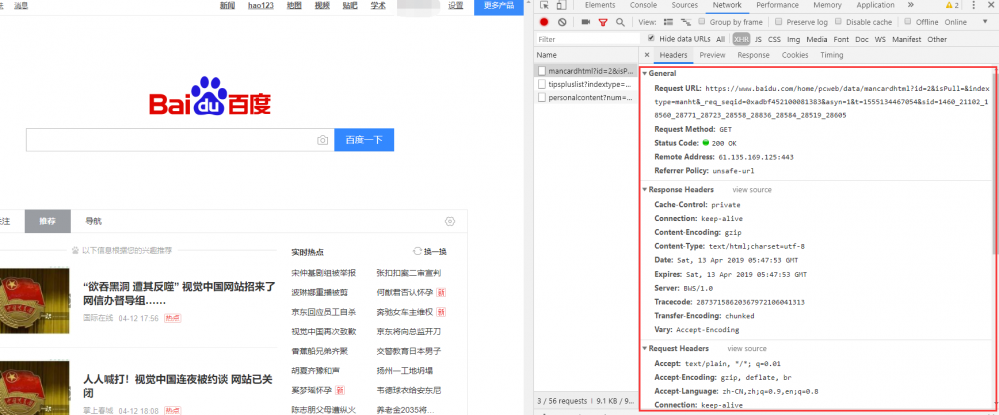Viewport: 999px width, 415px height.
Task: Open 更多产品 more products button
Action: click(499, 6)
